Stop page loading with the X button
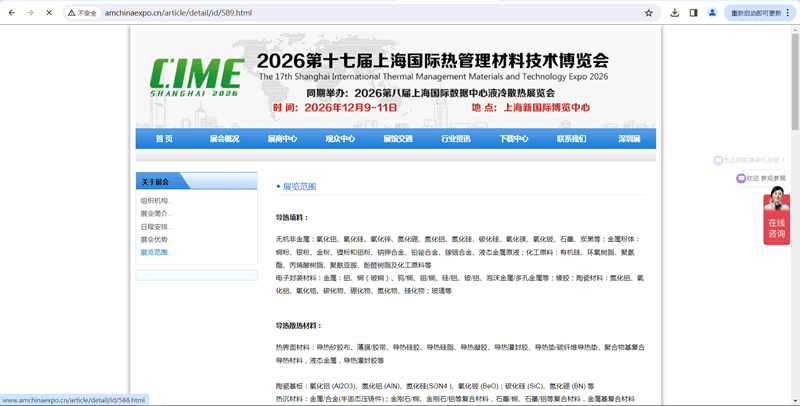Viewport: 800px width, 406px height. click(x=50, y=13)
